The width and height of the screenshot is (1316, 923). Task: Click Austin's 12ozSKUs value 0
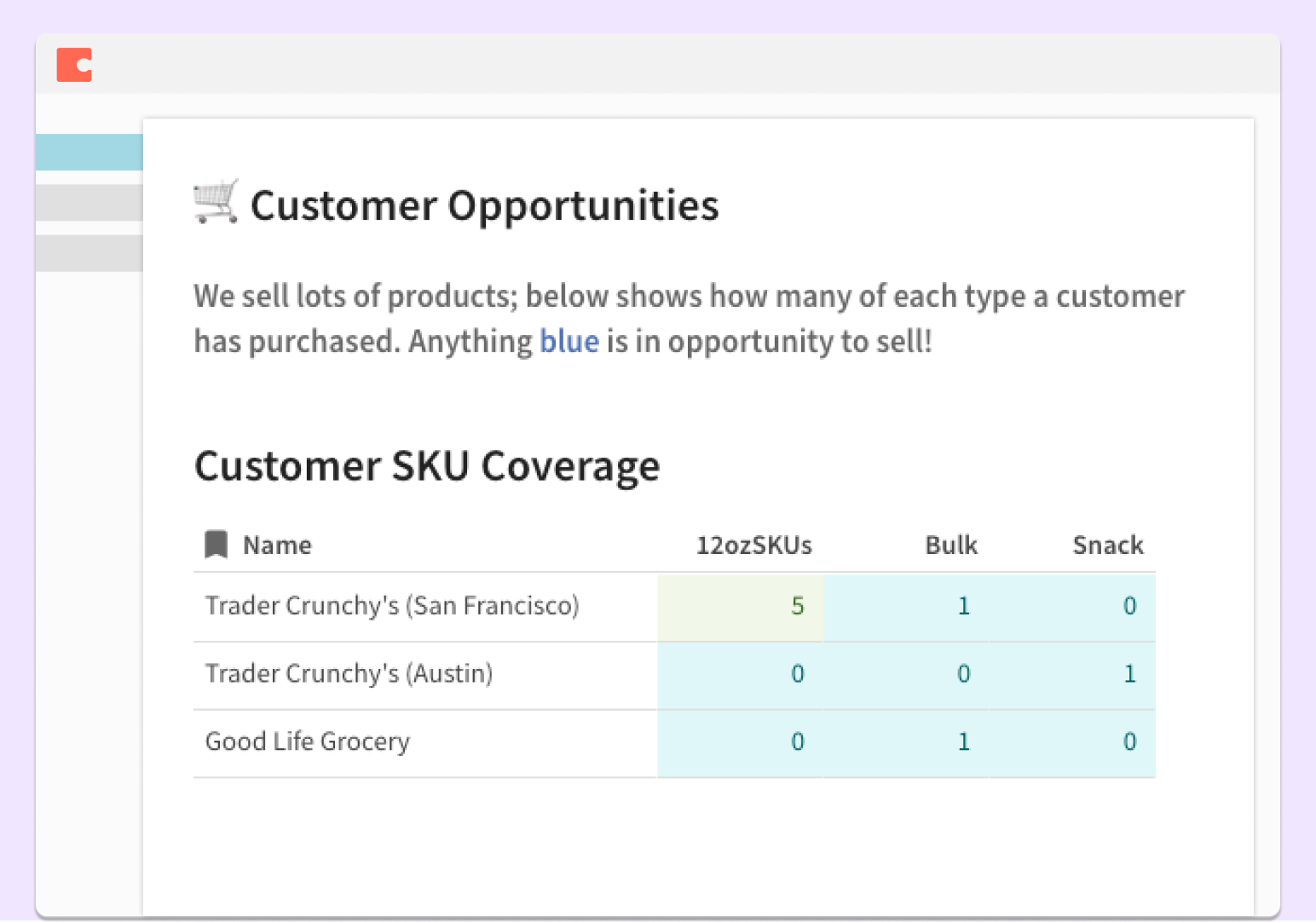(740, 675)
